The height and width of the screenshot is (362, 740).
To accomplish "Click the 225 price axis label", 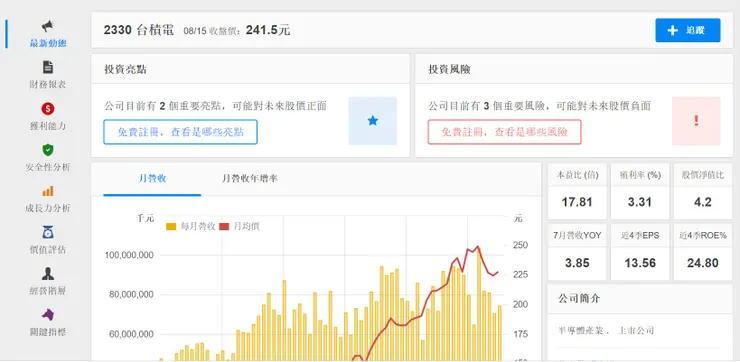I will pyautogui.click(x=520, y=275).
